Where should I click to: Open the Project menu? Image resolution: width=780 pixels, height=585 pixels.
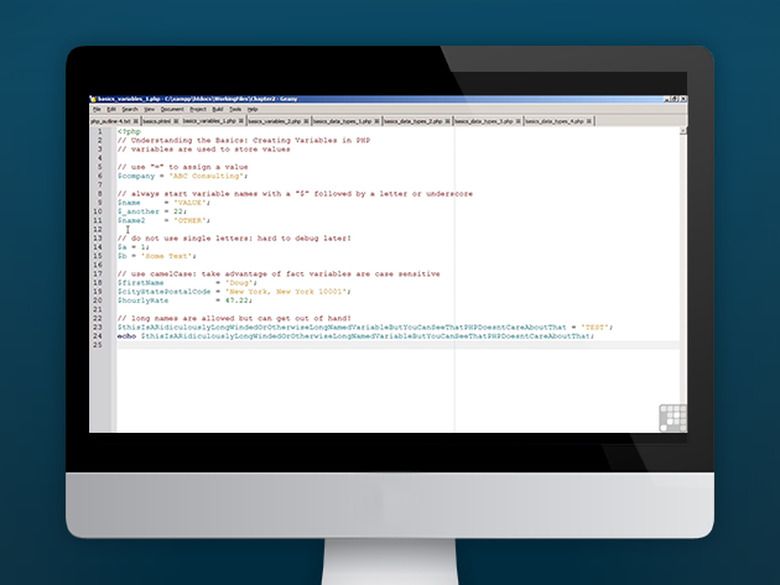click(x=198, y=109)
